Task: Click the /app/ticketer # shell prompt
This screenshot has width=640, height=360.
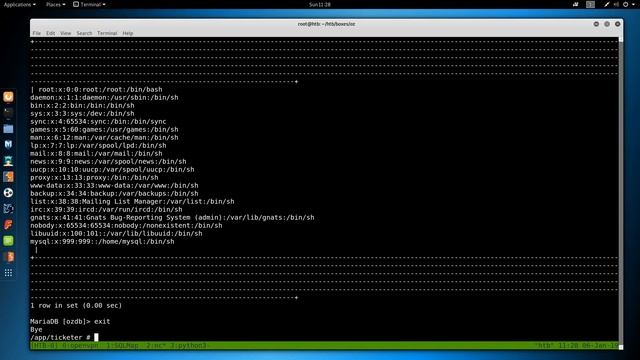Action: click(x=60, y=338)
